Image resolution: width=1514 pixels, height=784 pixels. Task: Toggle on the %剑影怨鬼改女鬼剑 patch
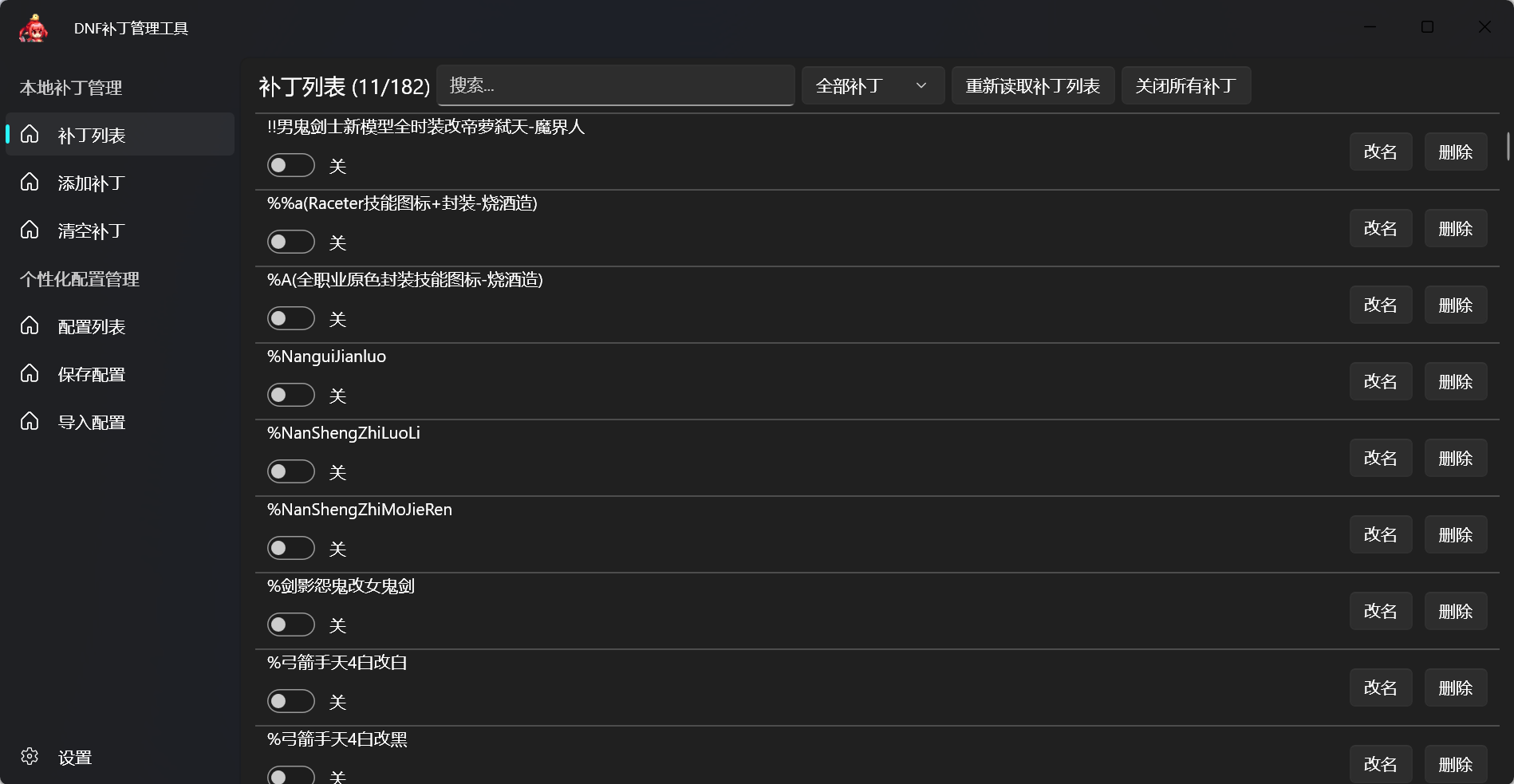(x=290, y=624)
